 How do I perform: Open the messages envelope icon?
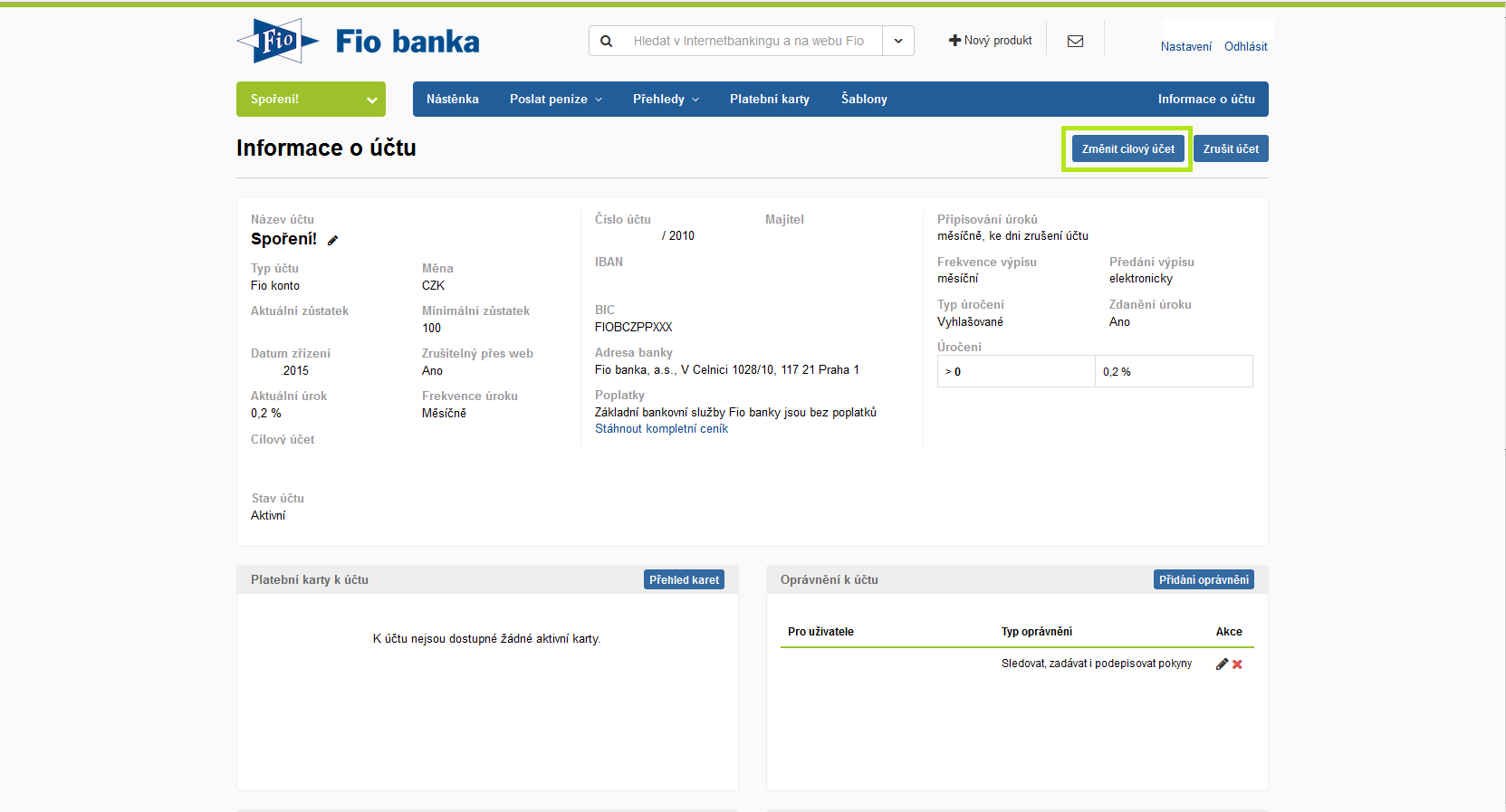point(1076,41)
